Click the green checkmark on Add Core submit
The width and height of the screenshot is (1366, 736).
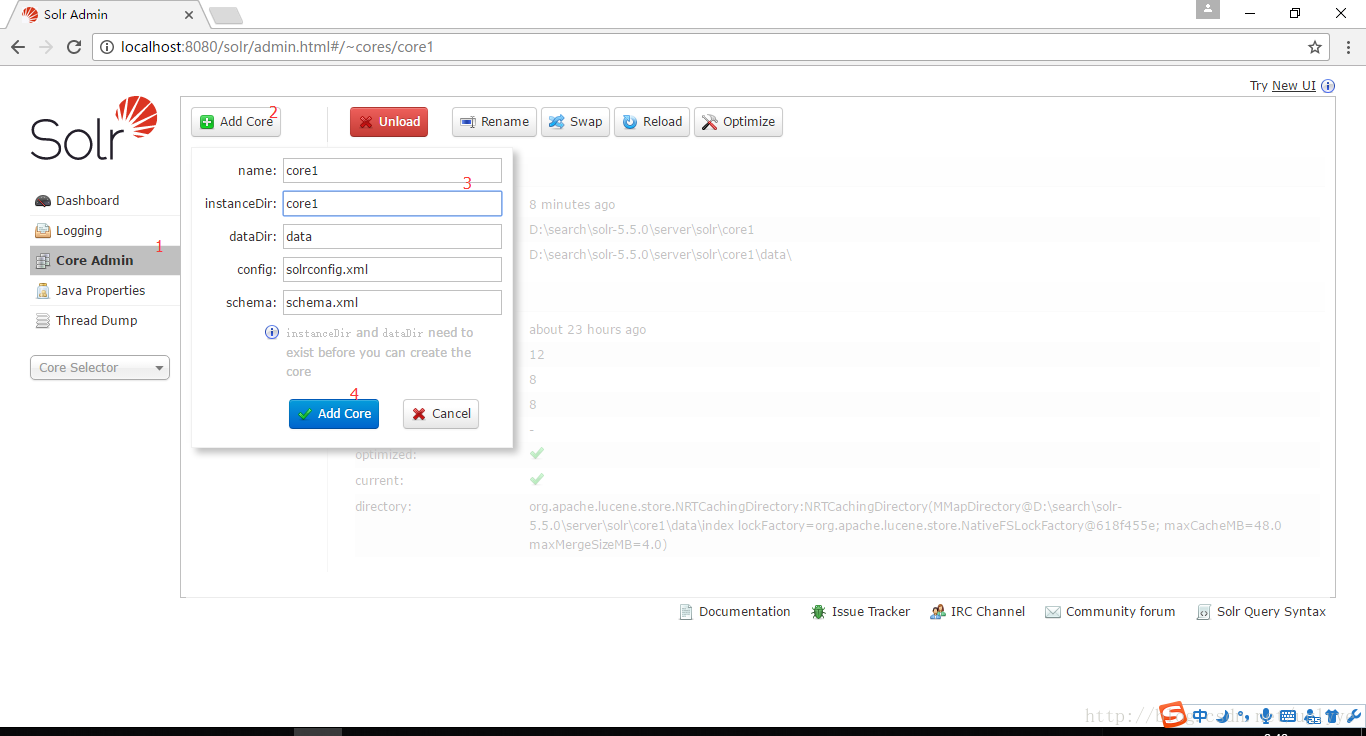(x=305, y=414)
